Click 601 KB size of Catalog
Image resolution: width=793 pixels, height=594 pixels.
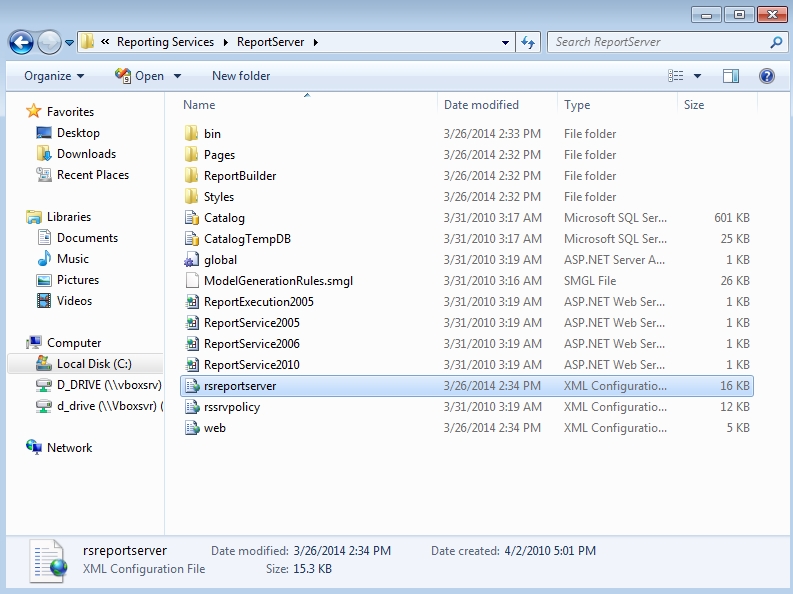point(732,218)
